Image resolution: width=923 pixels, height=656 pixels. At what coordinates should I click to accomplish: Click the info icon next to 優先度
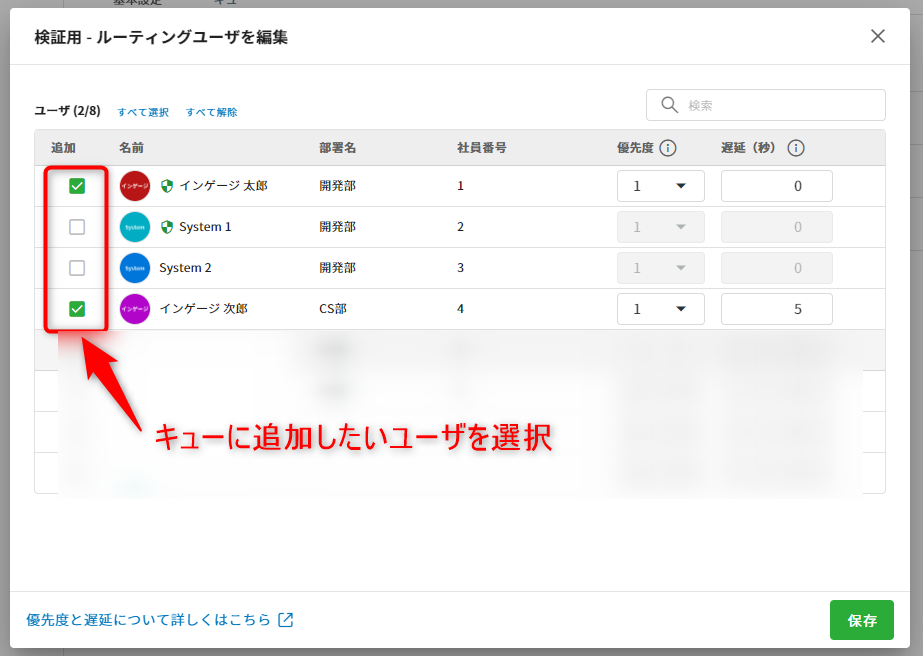tap(668, 148)
